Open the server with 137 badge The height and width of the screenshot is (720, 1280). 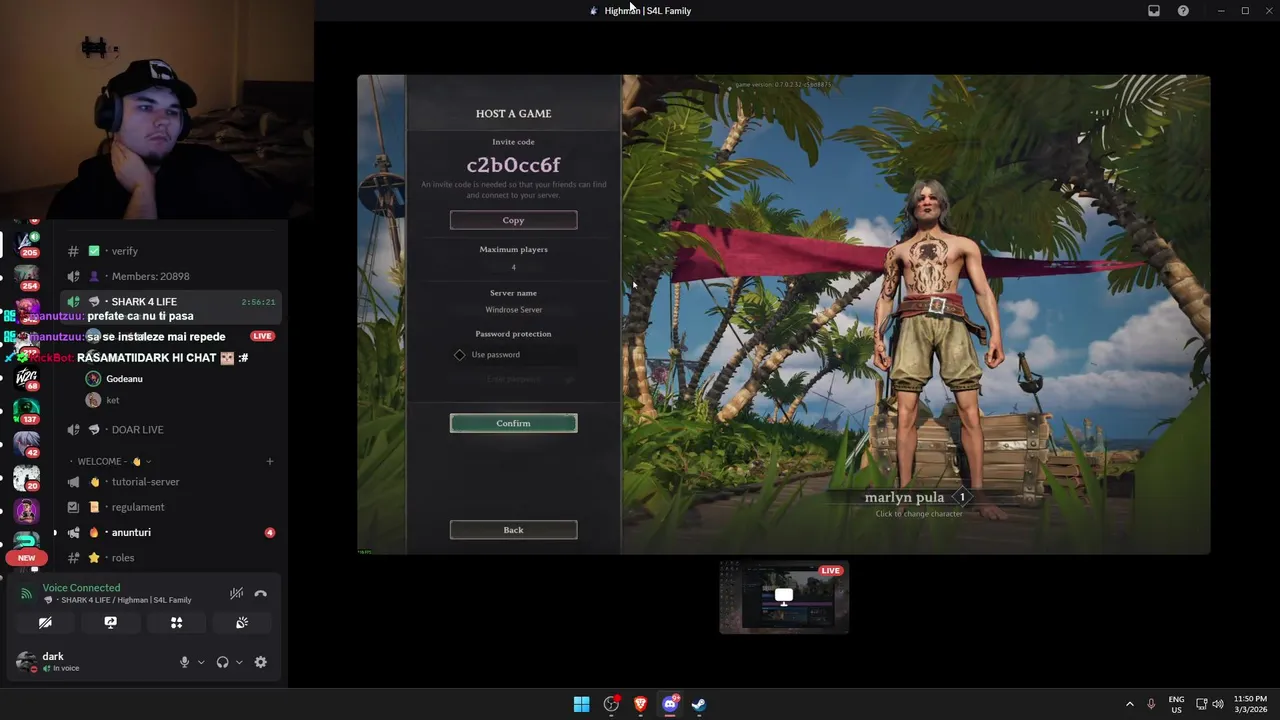(26, 411)
